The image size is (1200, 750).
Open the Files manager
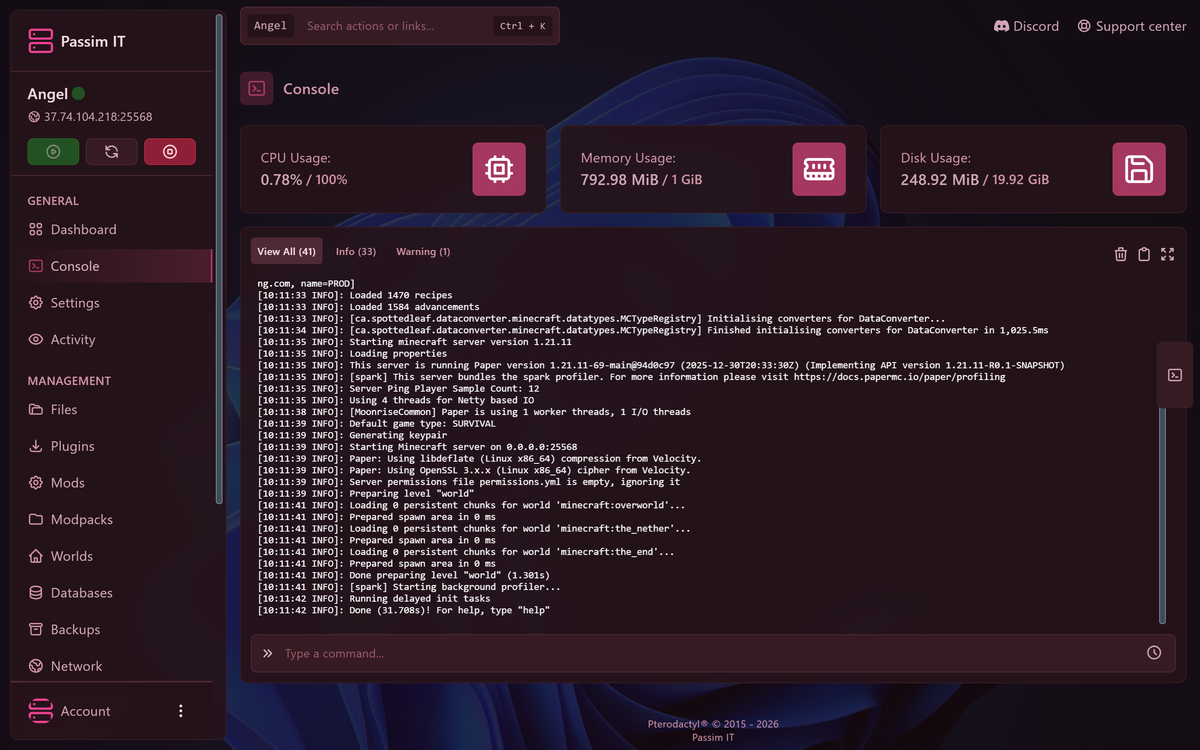[111, 409]
